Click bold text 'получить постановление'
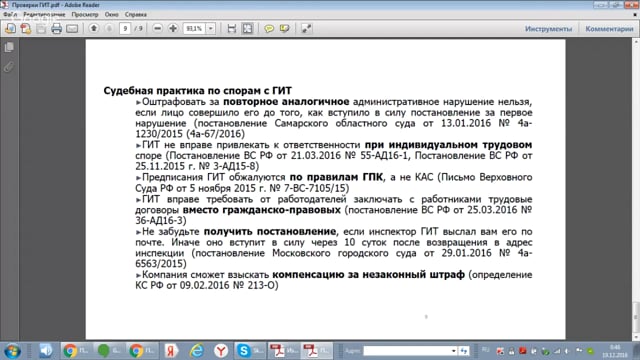640x360 pixels. point(270,231)
